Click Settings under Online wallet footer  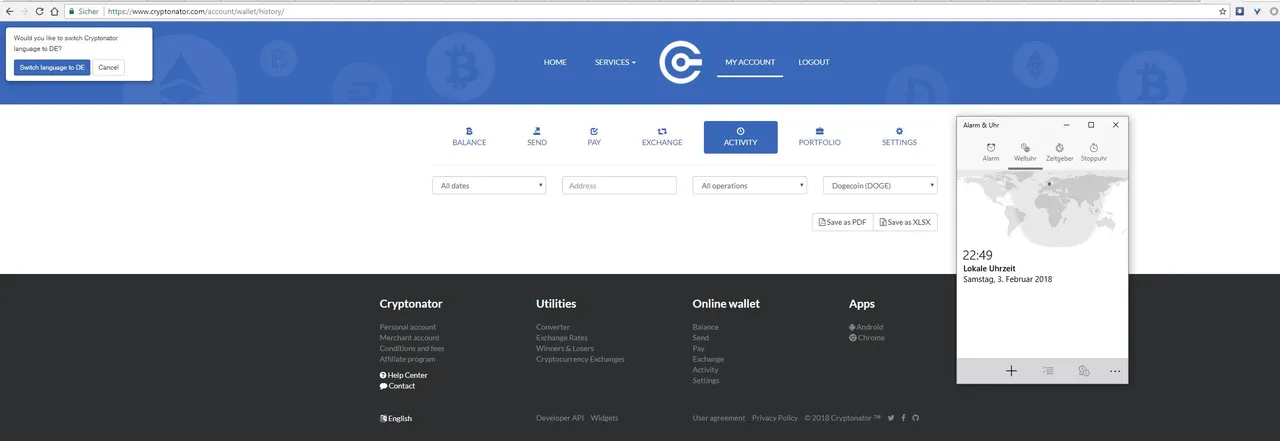[706, 380]
